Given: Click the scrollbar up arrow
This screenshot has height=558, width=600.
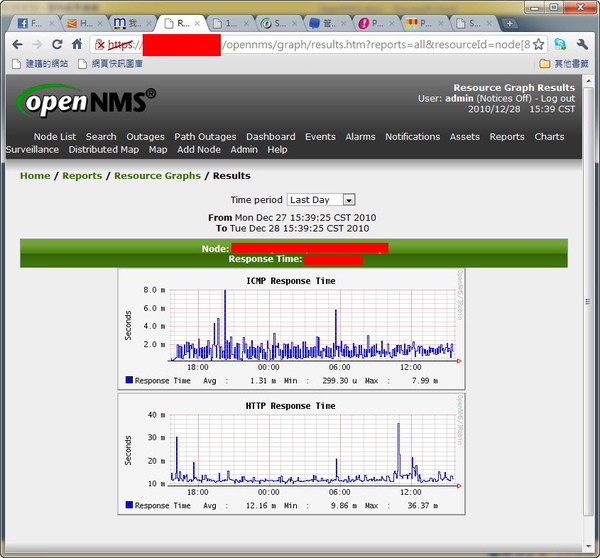Looking at the screenshot, I should pyautogui.click(x=588, y=81).
